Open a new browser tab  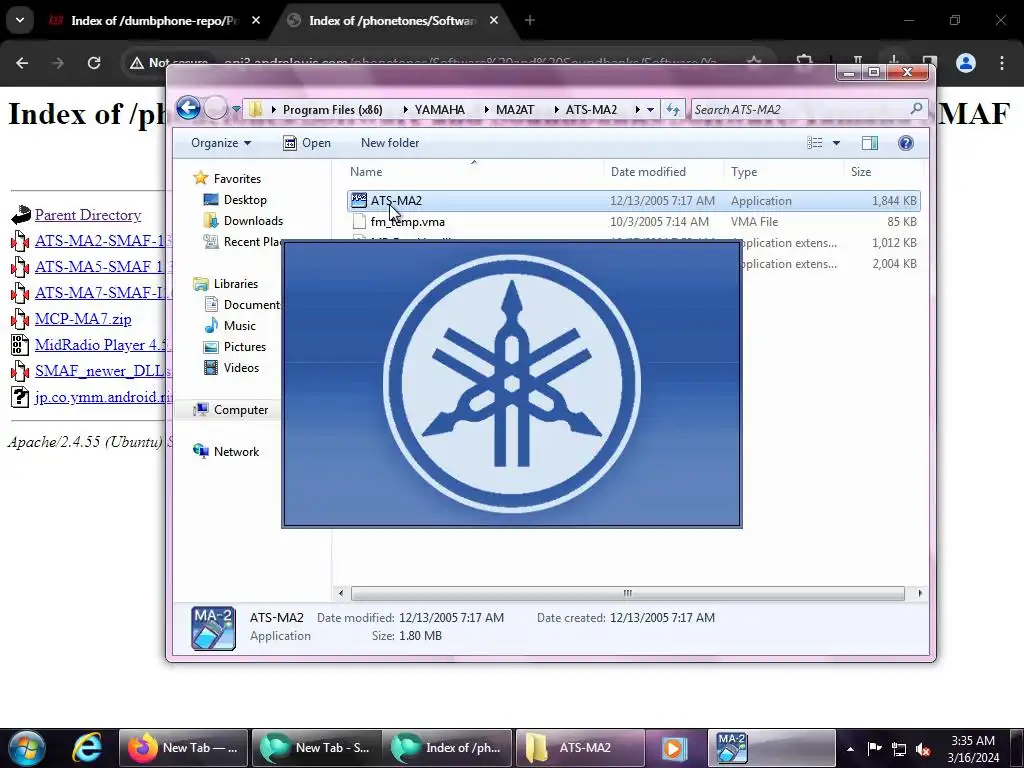[530, 21]
